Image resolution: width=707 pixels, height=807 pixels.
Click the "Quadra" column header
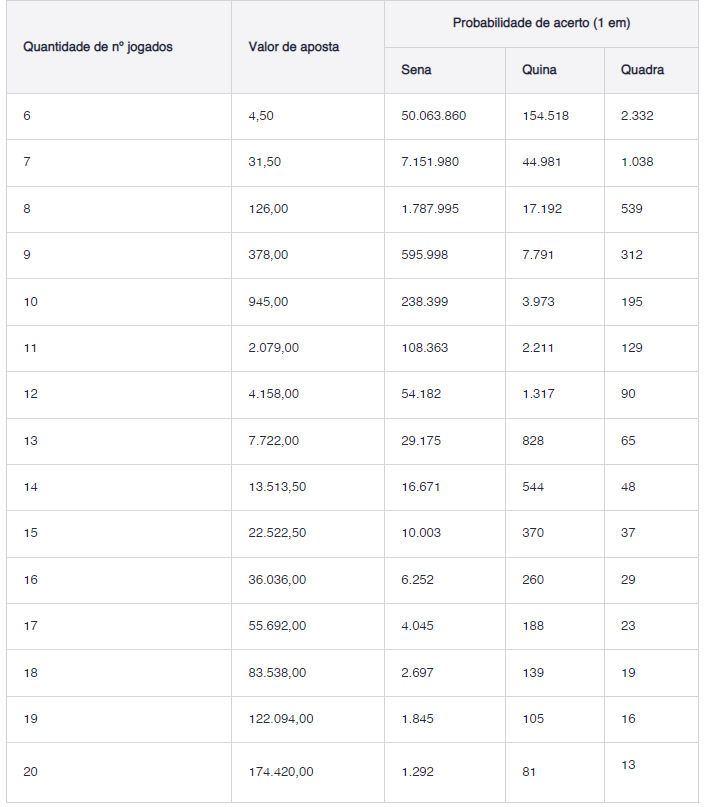642,70
